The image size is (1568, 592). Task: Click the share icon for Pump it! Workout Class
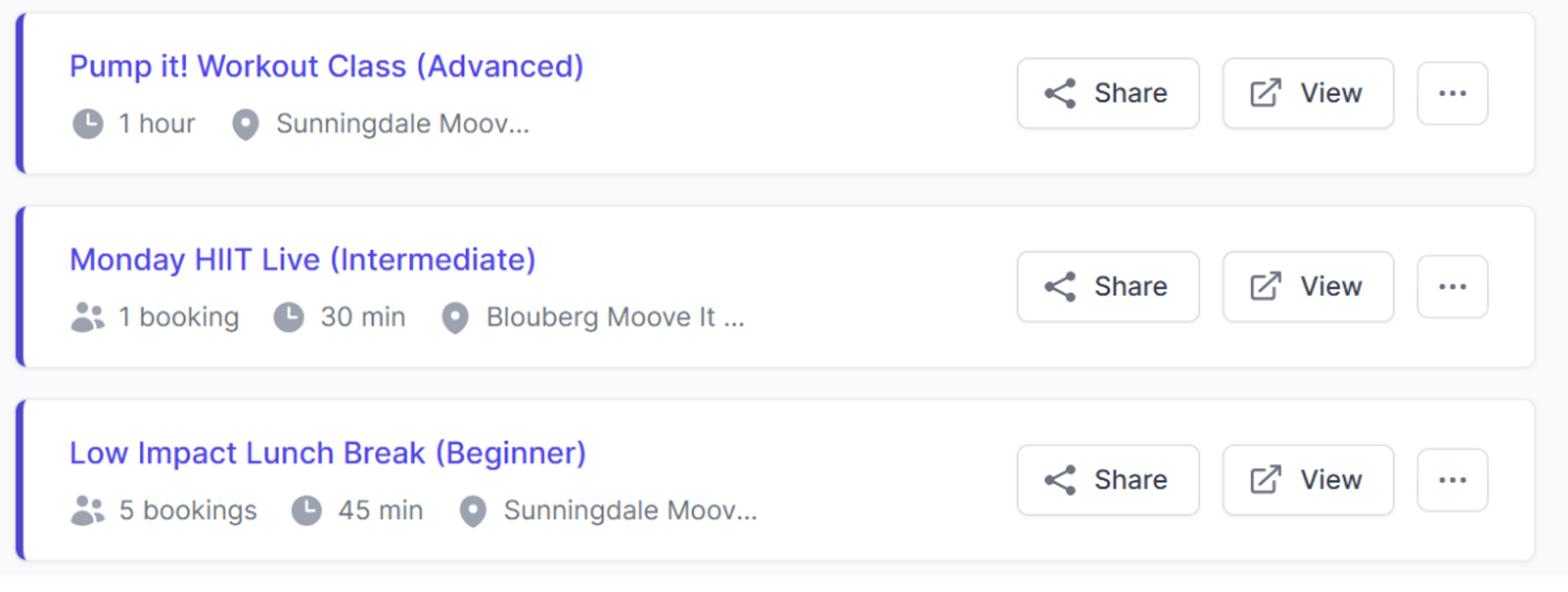(1059, 93)
